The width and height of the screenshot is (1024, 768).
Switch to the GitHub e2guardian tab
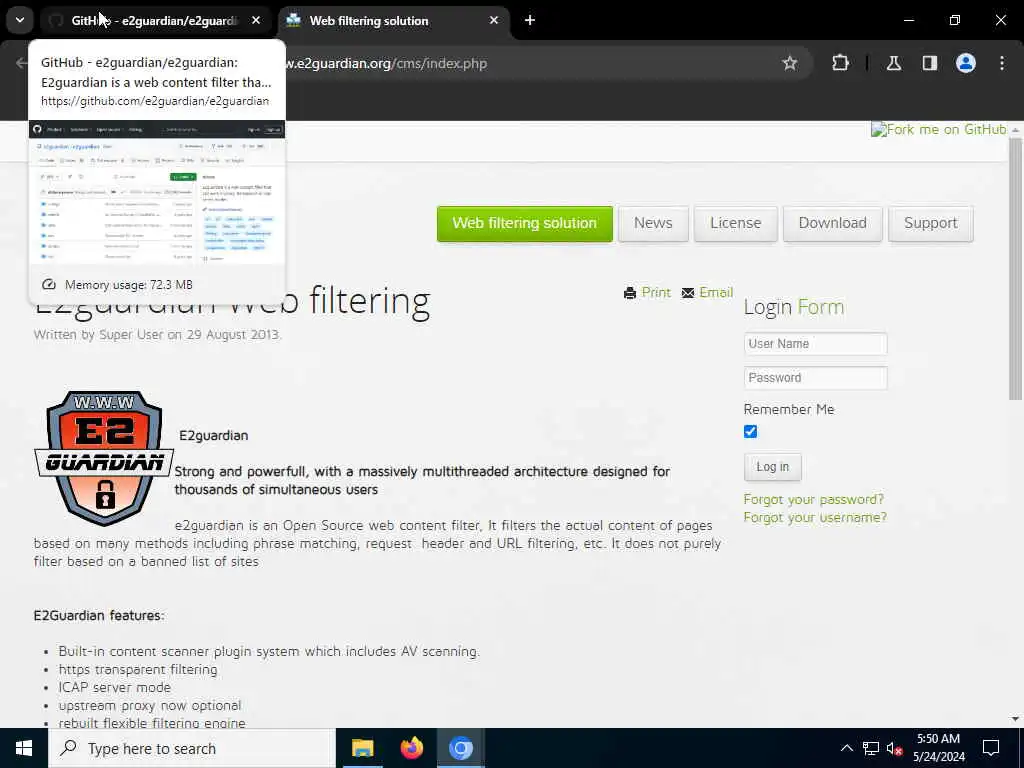coord(155,20)
